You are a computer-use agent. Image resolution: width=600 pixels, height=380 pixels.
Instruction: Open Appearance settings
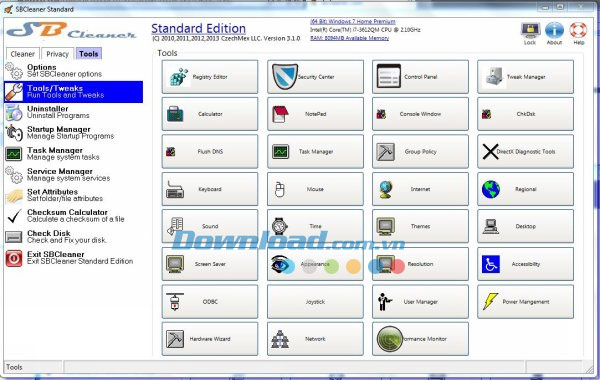point(315,264)
